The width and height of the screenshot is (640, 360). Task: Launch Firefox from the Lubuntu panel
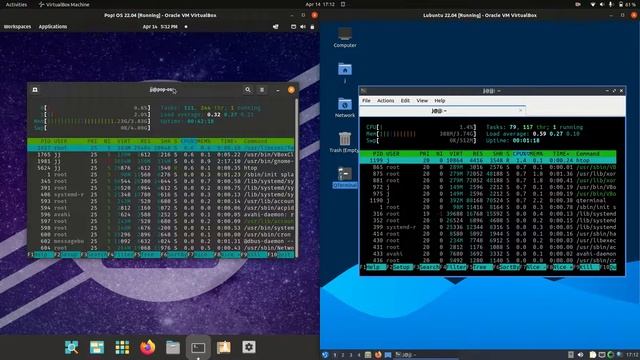[x=378, y=355]
